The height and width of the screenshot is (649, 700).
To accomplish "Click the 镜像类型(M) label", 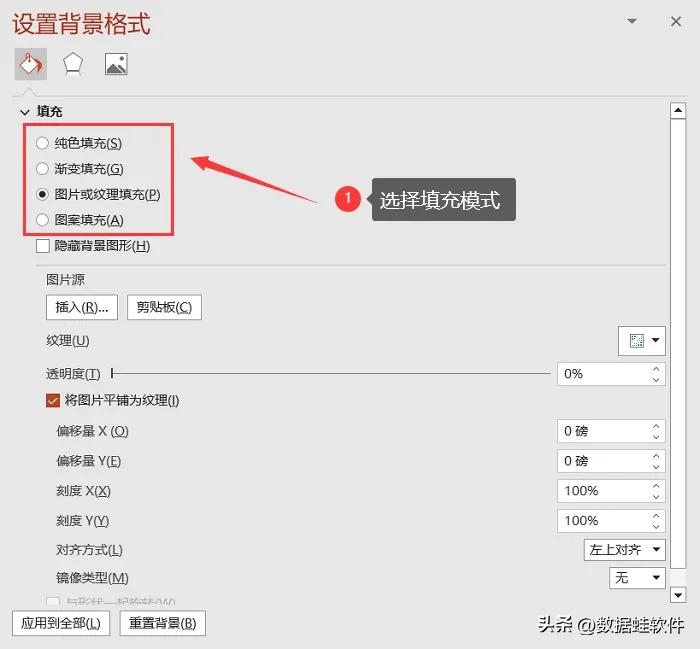I will [92, 578].
